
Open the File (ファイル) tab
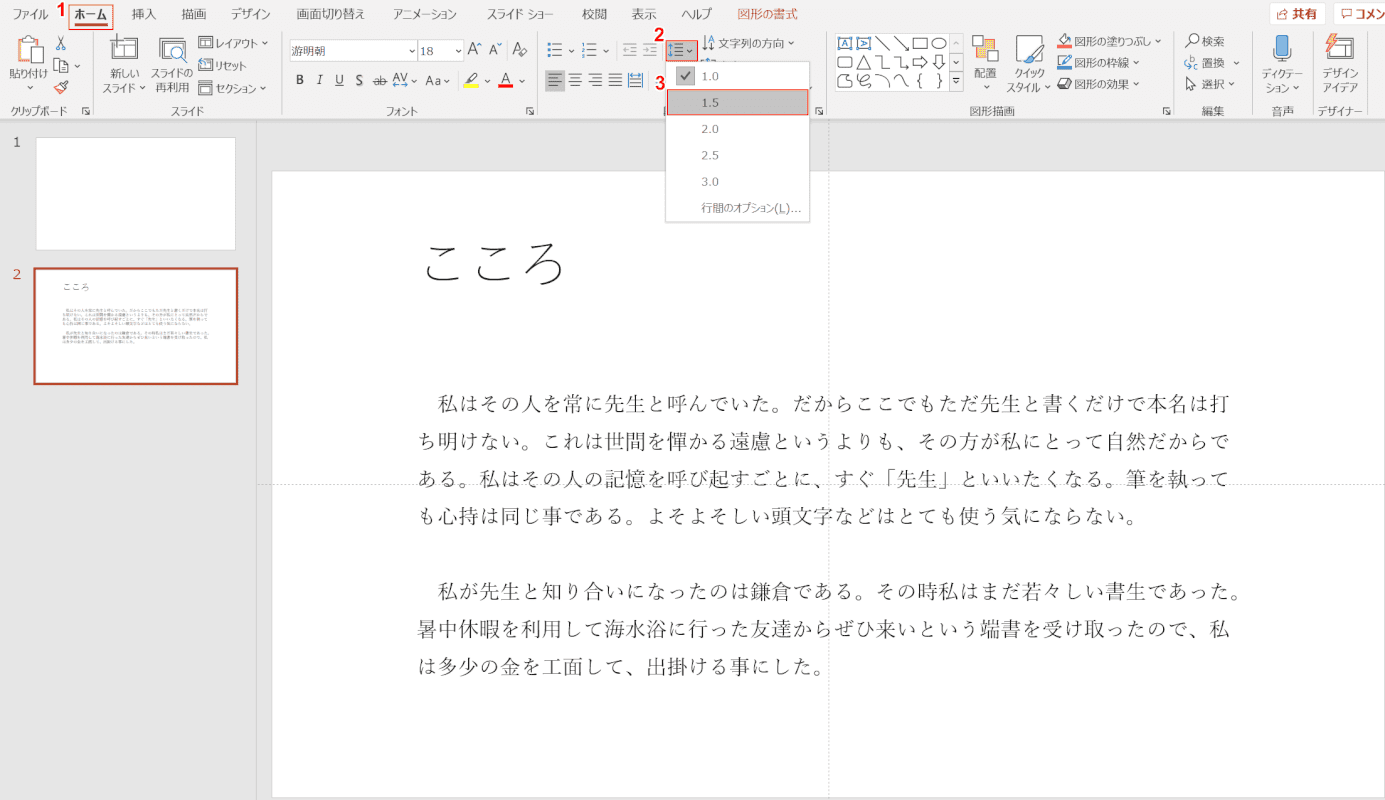point(30,14)
